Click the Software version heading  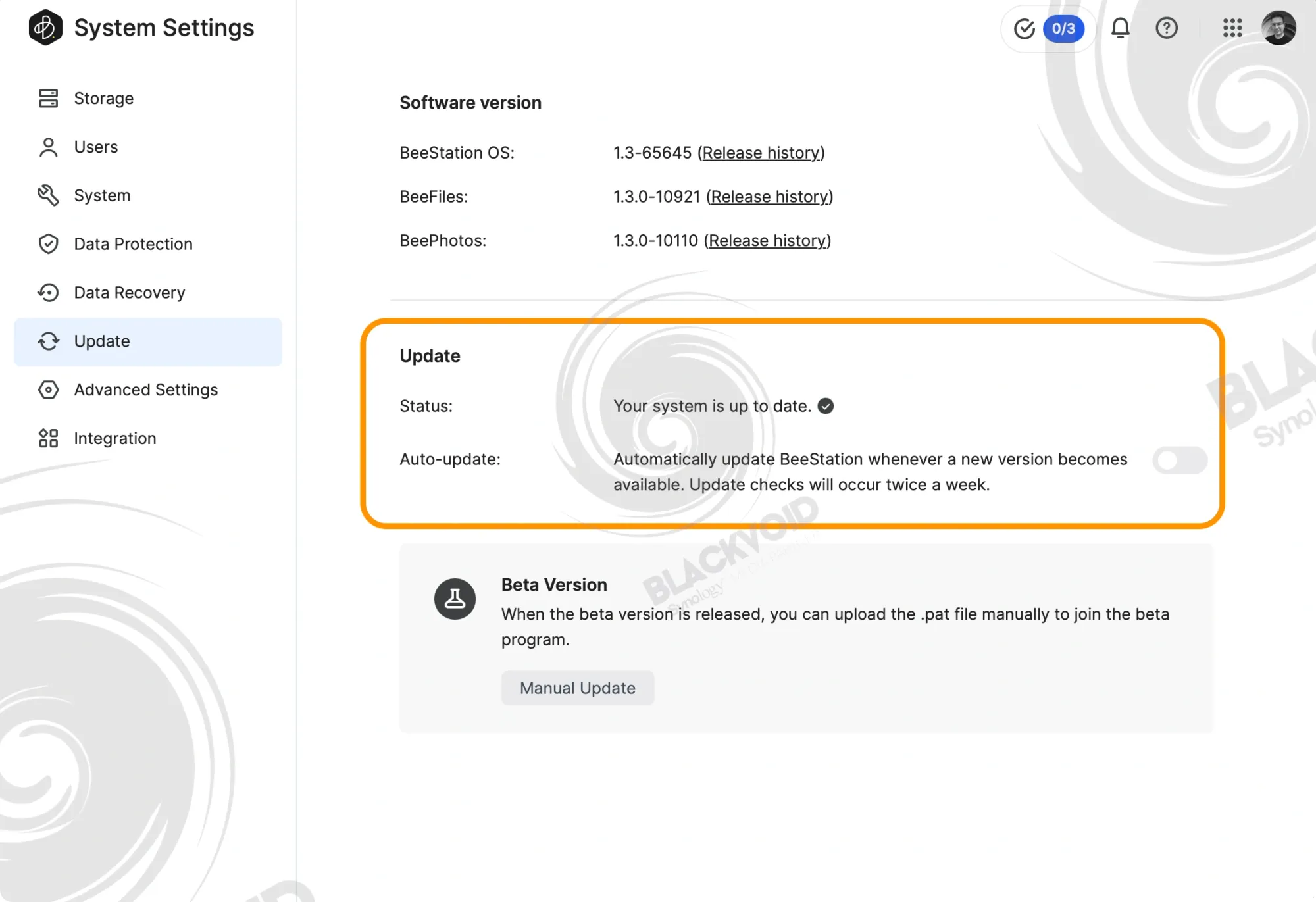[470, 103]
